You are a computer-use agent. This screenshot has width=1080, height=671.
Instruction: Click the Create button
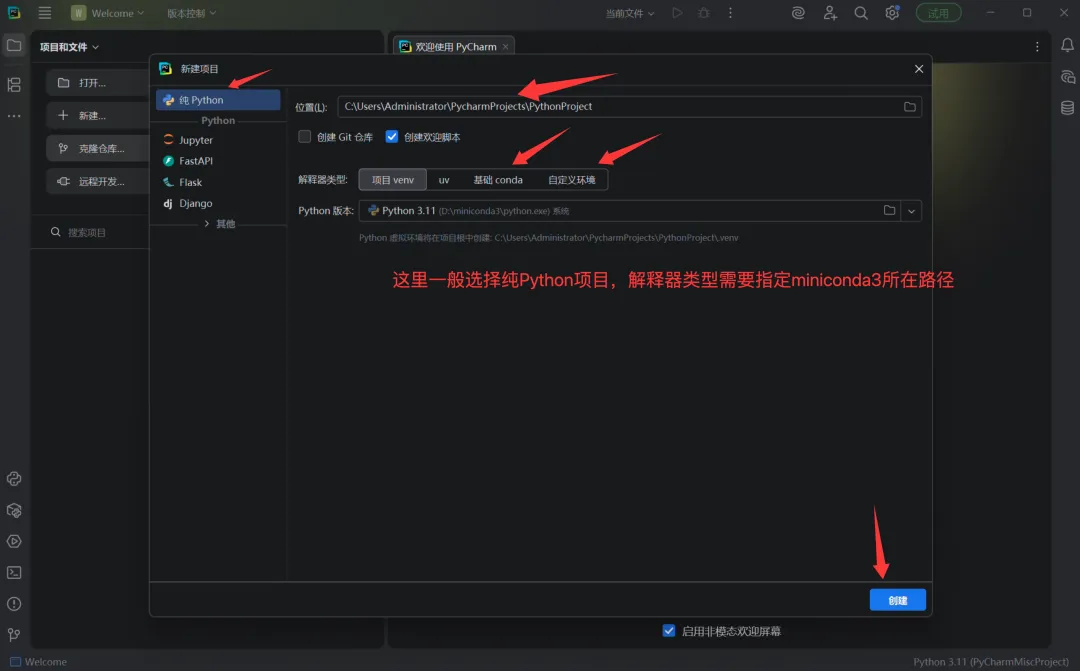pyautogui.click(x=897, y=600)
